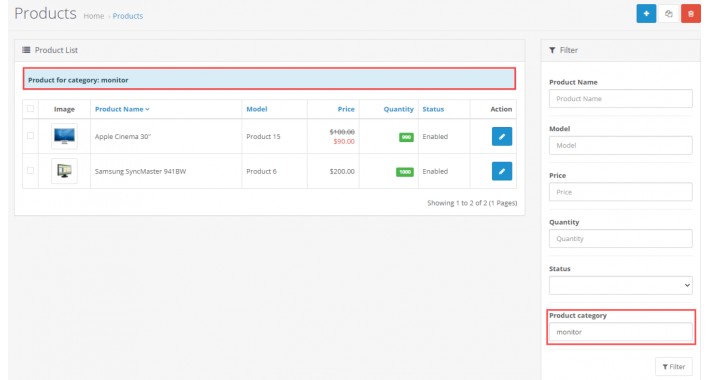Open the Status filter dropdown
710x380 pixels.
(x=620, y=285)
